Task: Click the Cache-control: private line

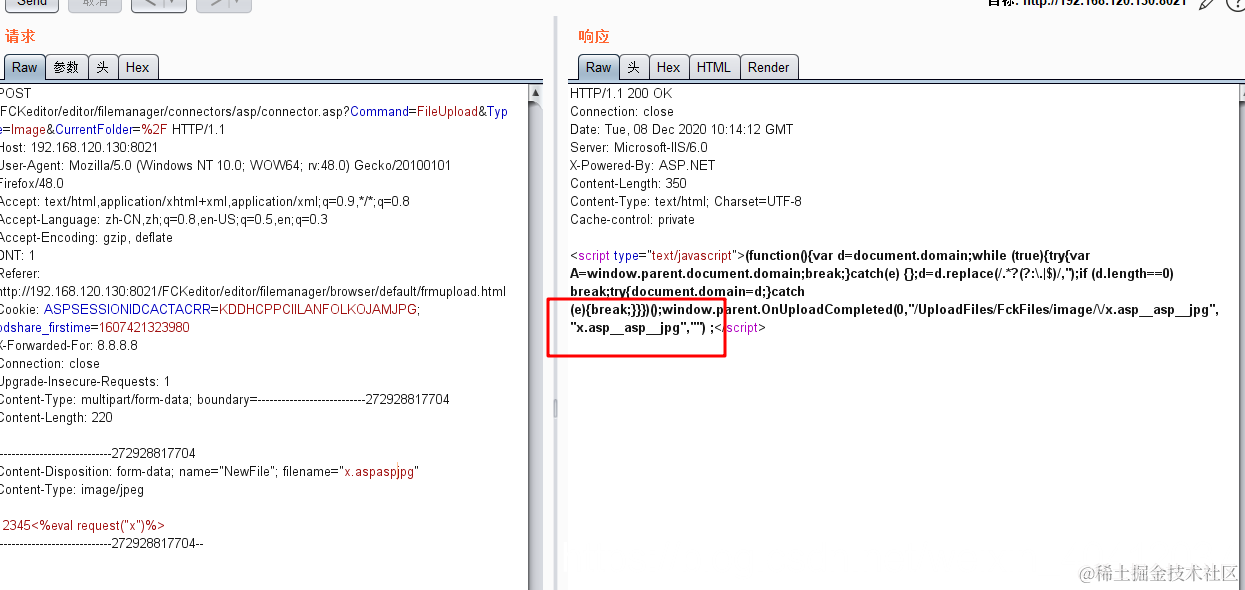Action: (x=632, y=219)
